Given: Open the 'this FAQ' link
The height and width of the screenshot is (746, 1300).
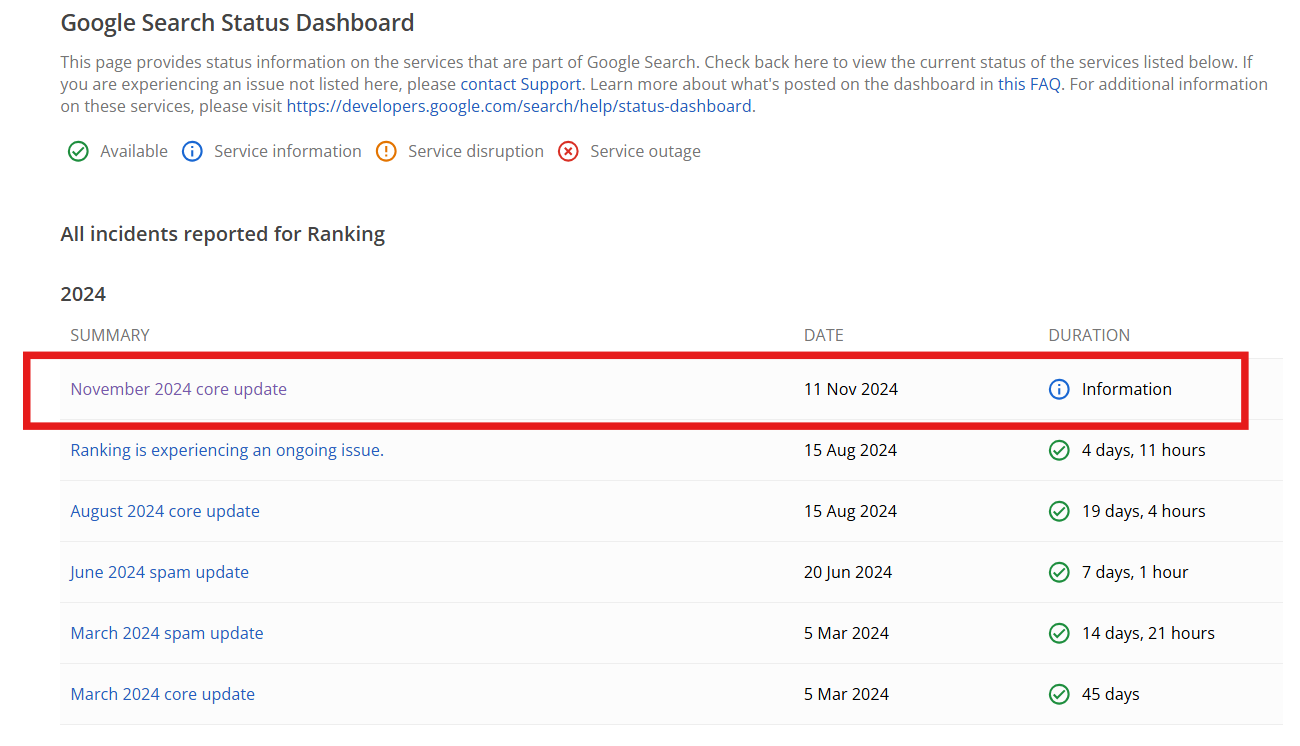Looking at the screenshot, I should pyautogui.click(x=1029, y=84).
